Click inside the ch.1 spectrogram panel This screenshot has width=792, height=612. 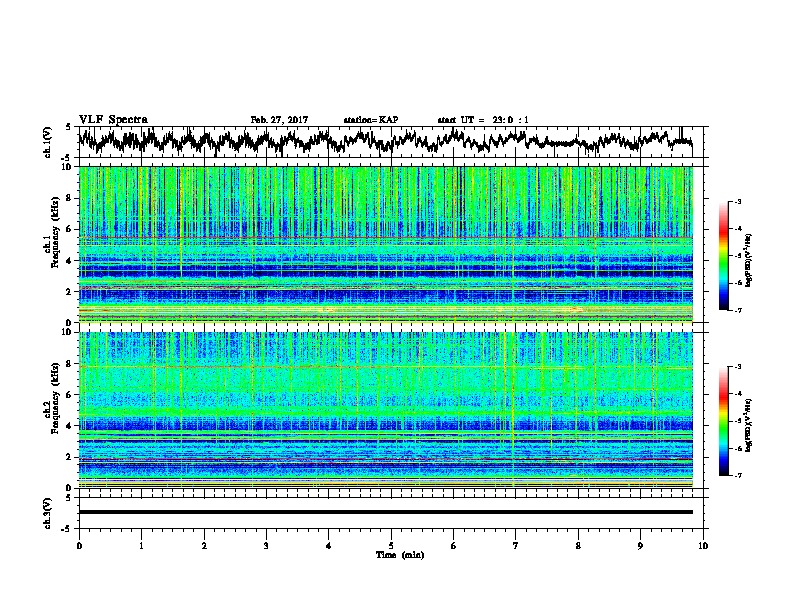(386, 244)
